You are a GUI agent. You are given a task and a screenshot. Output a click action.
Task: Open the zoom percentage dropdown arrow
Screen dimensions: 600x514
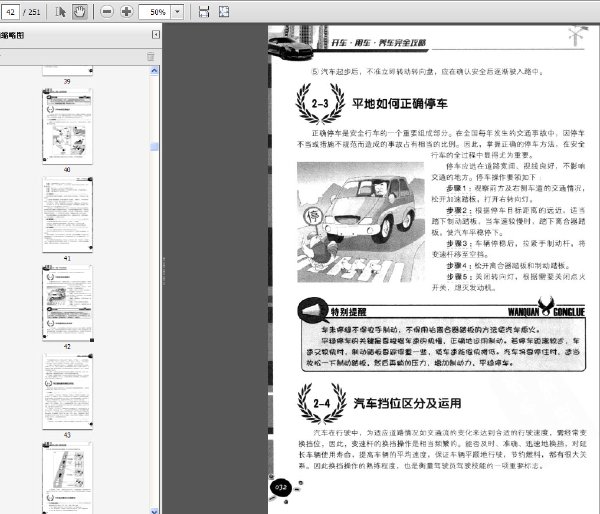[x=177, y=12]
